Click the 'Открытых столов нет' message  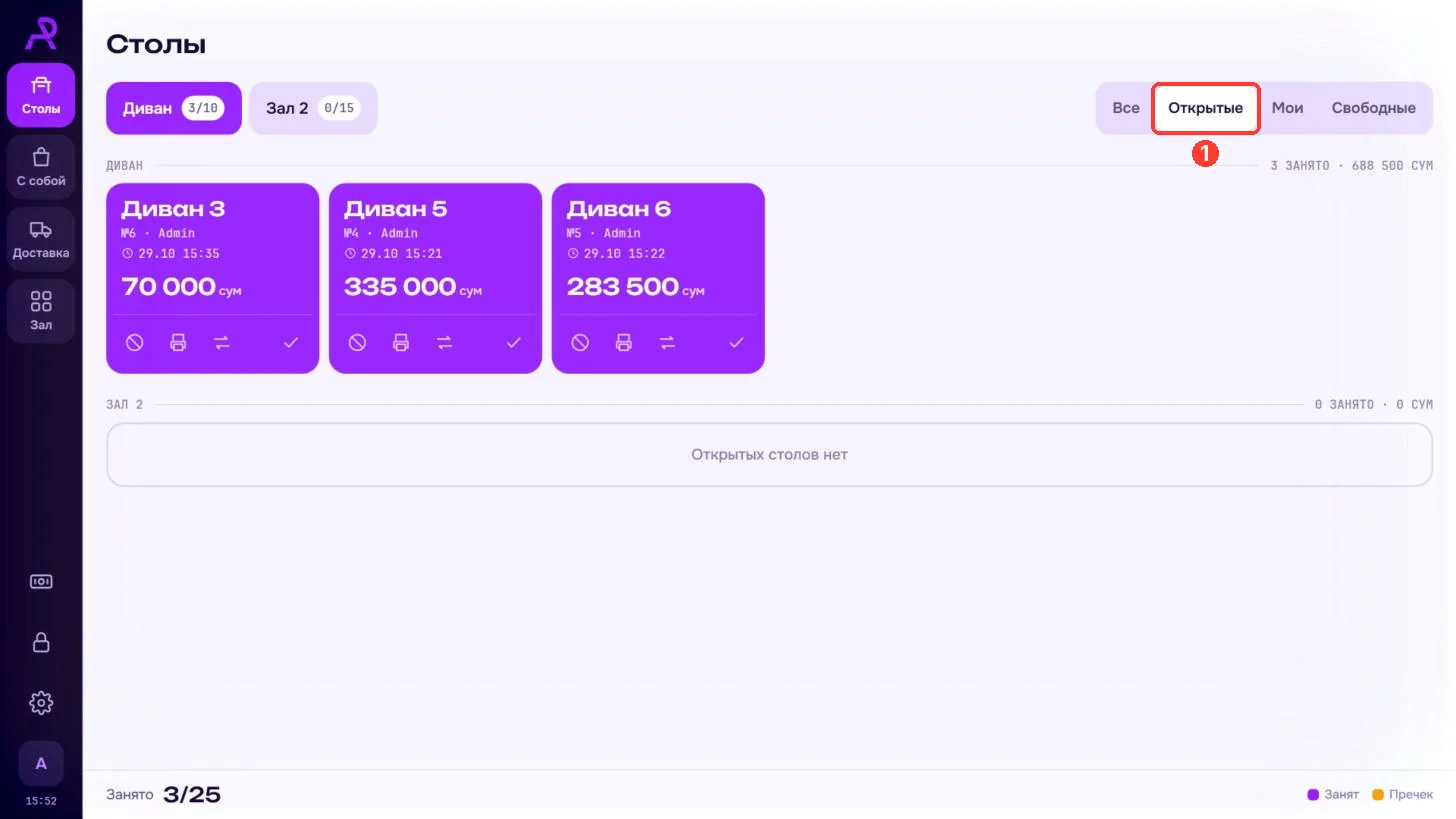(769, 455)
